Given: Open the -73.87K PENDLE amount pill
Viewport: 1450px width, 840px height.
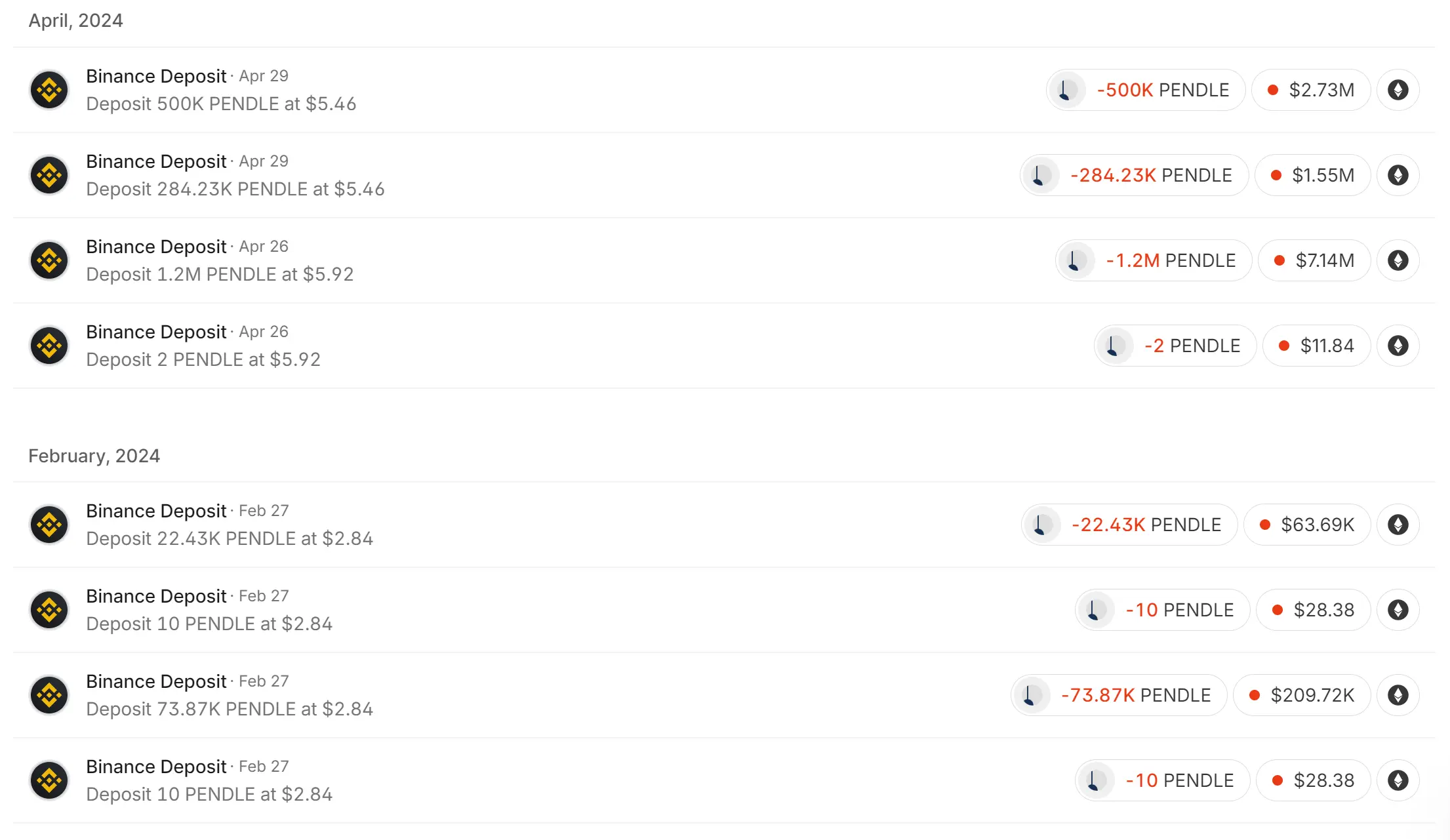Looking at the screenshot, I should 1135,695.
